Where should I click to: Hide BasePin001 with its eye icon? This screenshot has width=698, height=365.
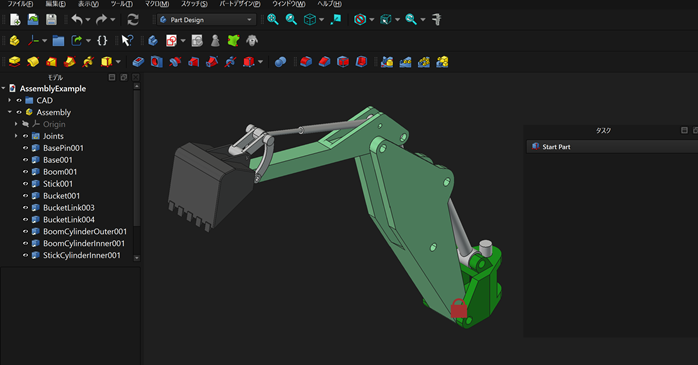(25, 148)
